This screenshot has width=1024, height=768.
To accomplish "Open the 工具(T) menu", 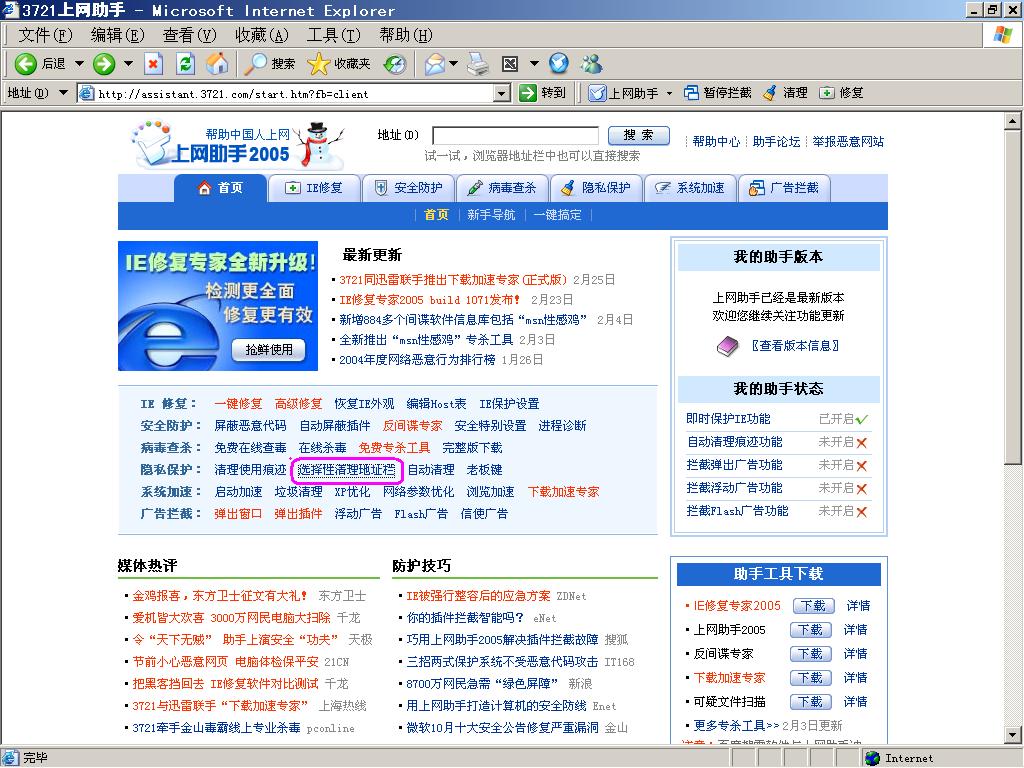I will click(x=333, y=35).
